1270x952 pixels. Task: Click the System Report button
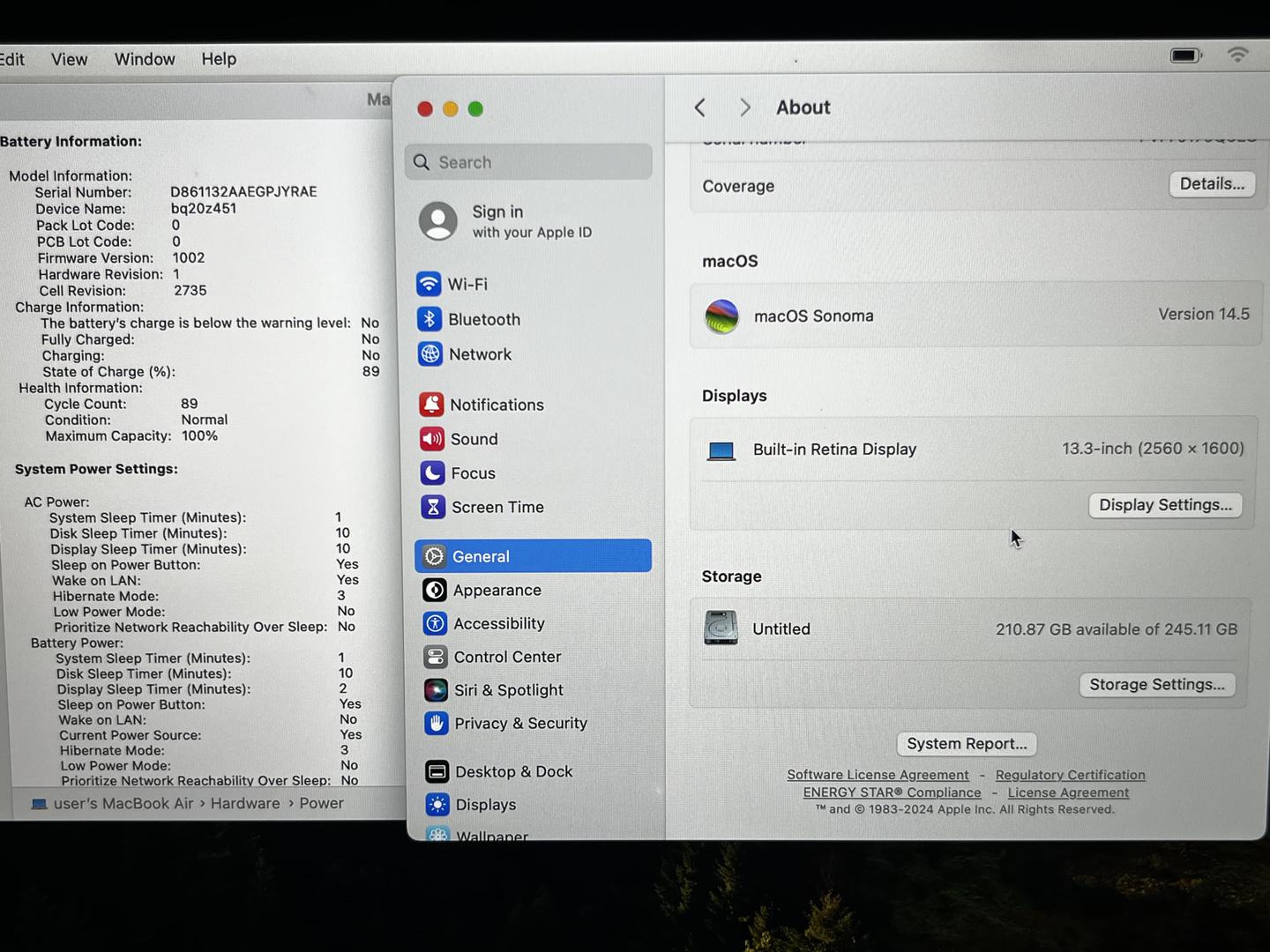(x=967, y=744)
